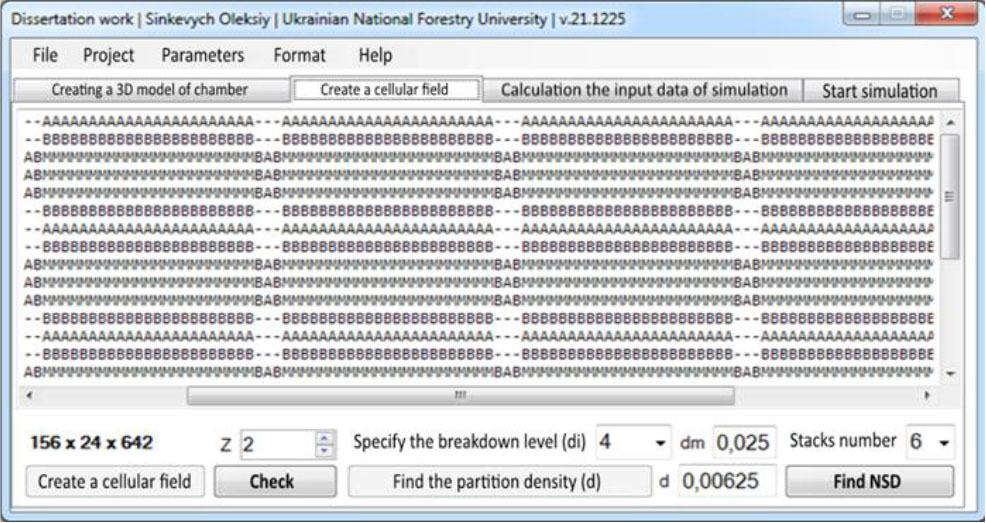Click the horizontal scrollbar thumb of cellular field

tap(460, 396)
